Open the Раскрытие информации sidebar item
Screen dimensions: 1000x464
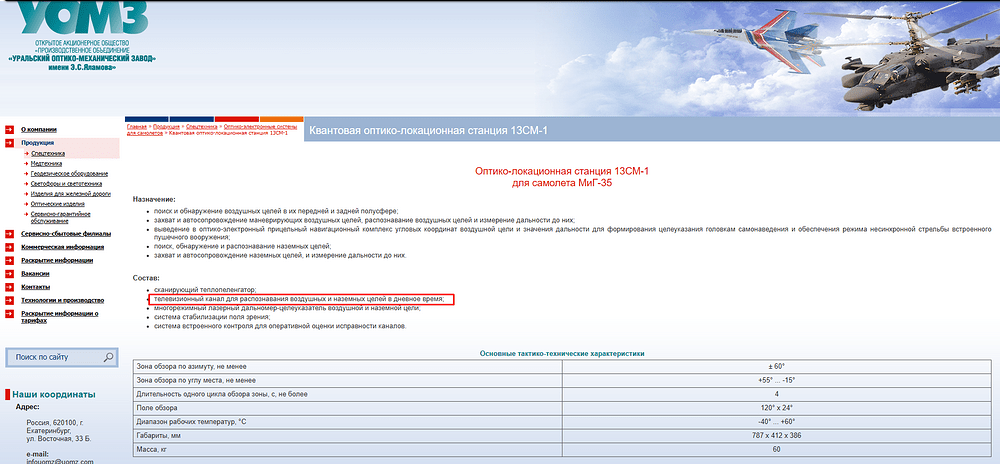tap(57, 260)
